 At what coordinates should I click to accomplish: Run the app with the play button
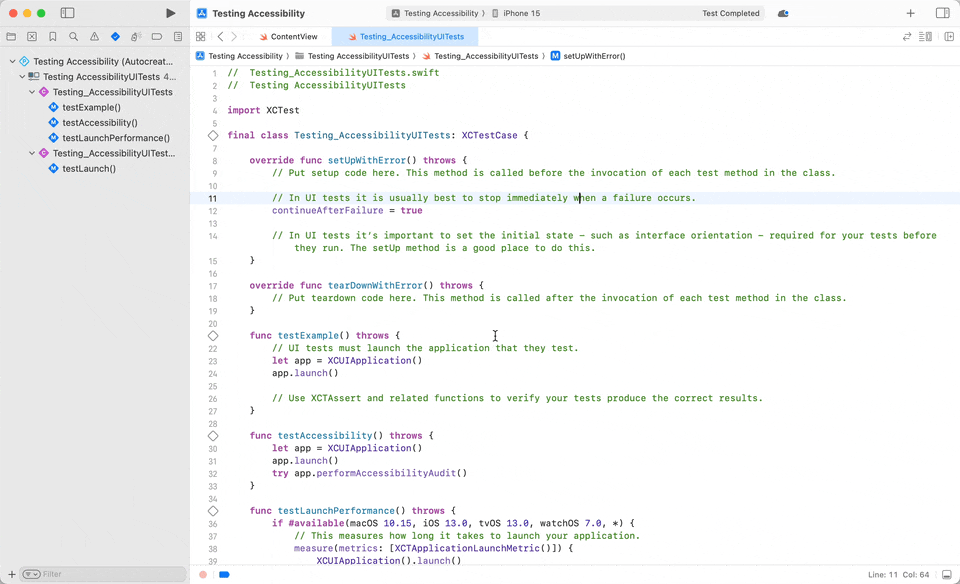point(170,13)
